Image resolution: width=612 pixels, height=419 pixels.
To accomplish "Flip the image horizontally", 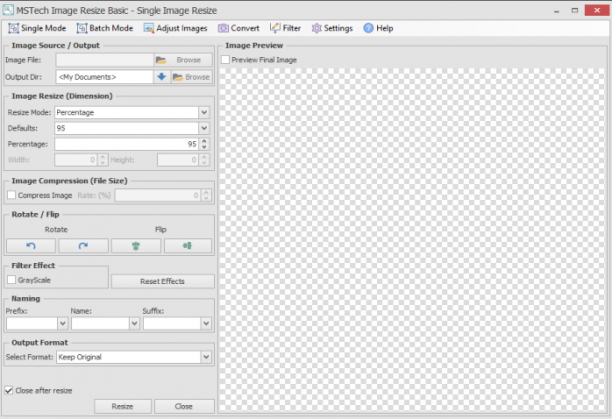I will (188, 246).
